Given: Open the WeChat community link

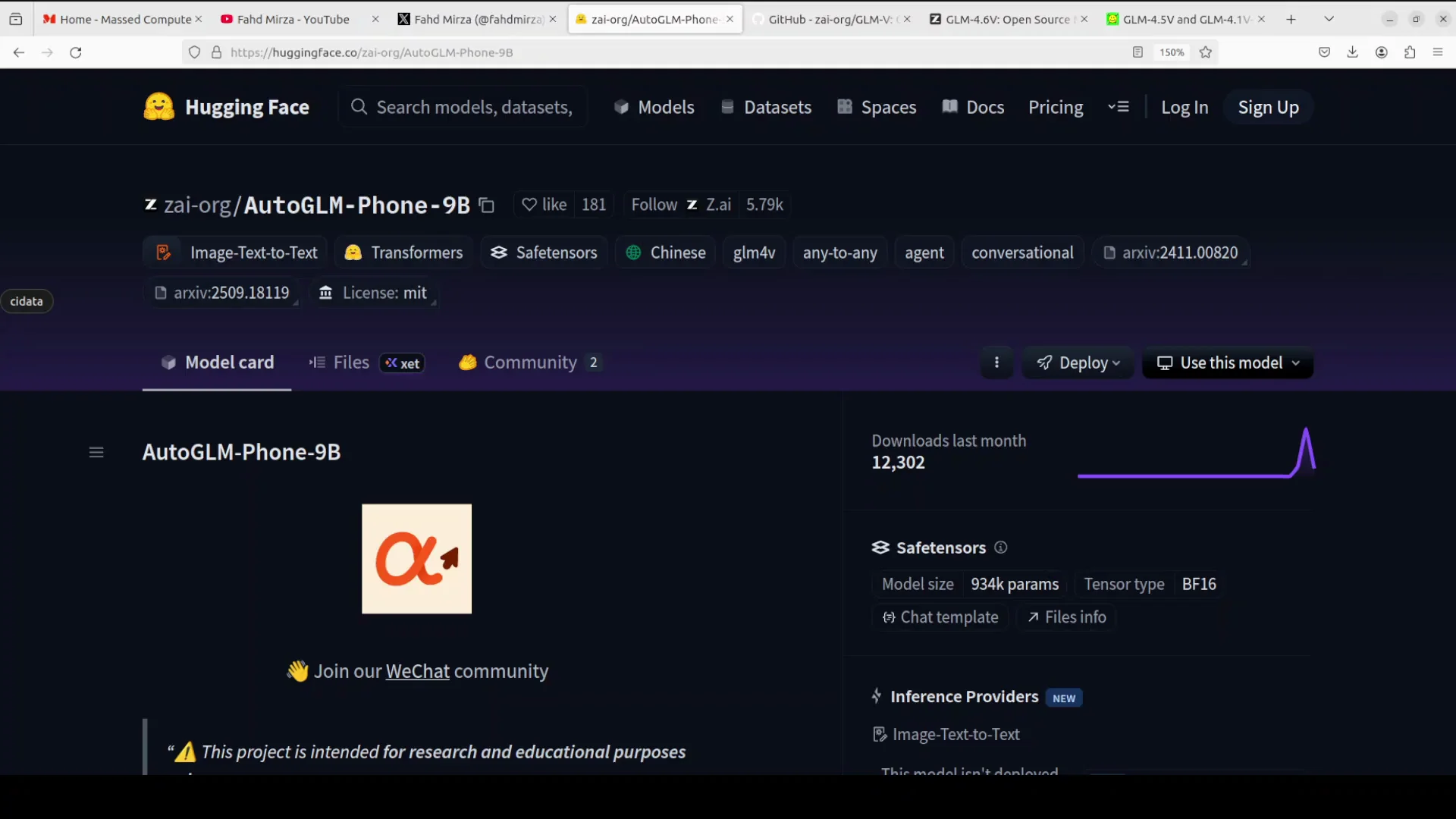Looking at the screenshot, I should (418, 671).
